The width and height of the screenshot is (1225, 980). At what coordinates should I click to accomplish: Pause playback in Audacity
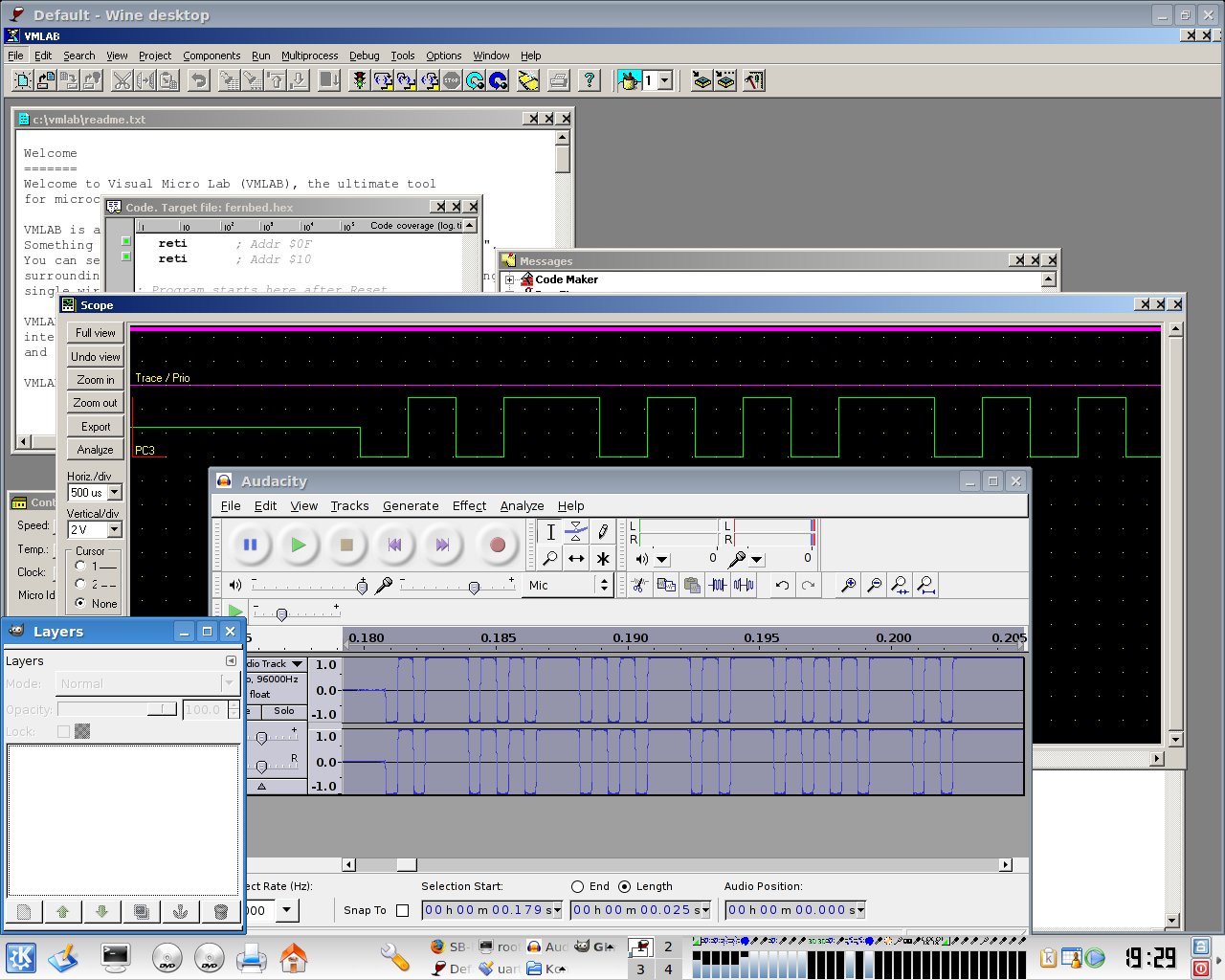tap(251, 545)
